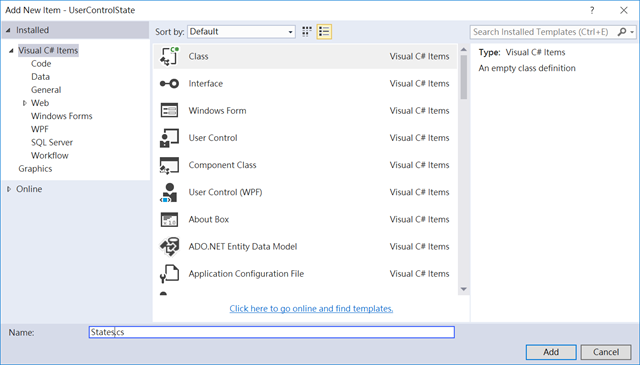
Task: Click the 'Component Class' template name
Action: click(x=222, y=165)
